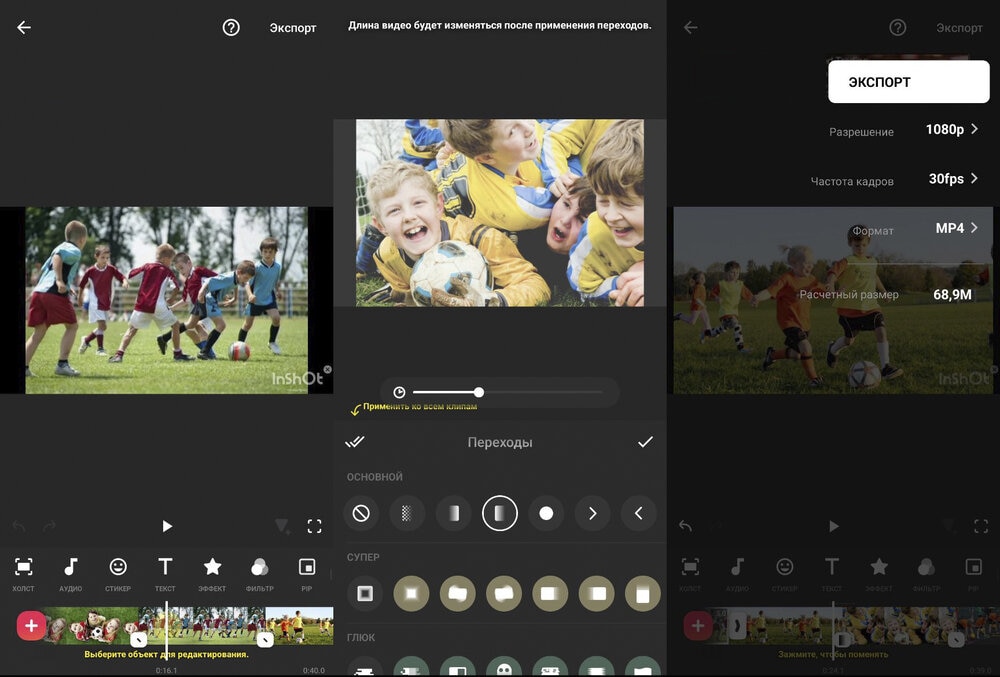Open the Audio (АУДИО) tool
The height and width of the screenshot is (677, 1000).
click(x=71, y=568)
